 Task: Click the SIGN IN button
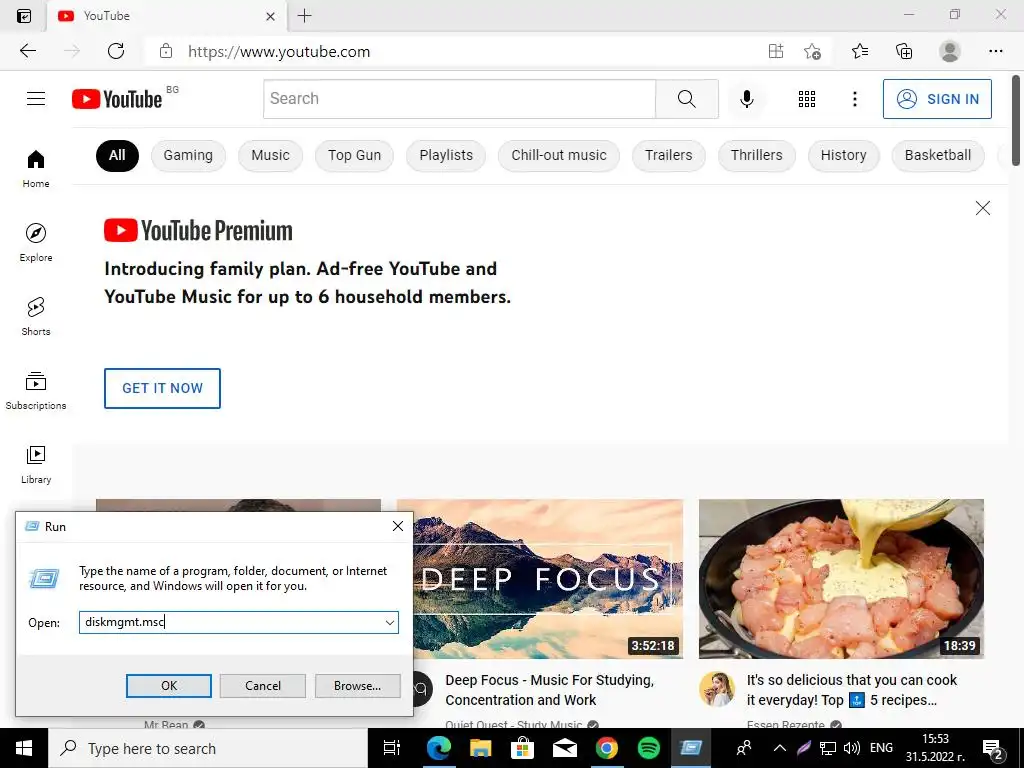(x=937, y=99)
